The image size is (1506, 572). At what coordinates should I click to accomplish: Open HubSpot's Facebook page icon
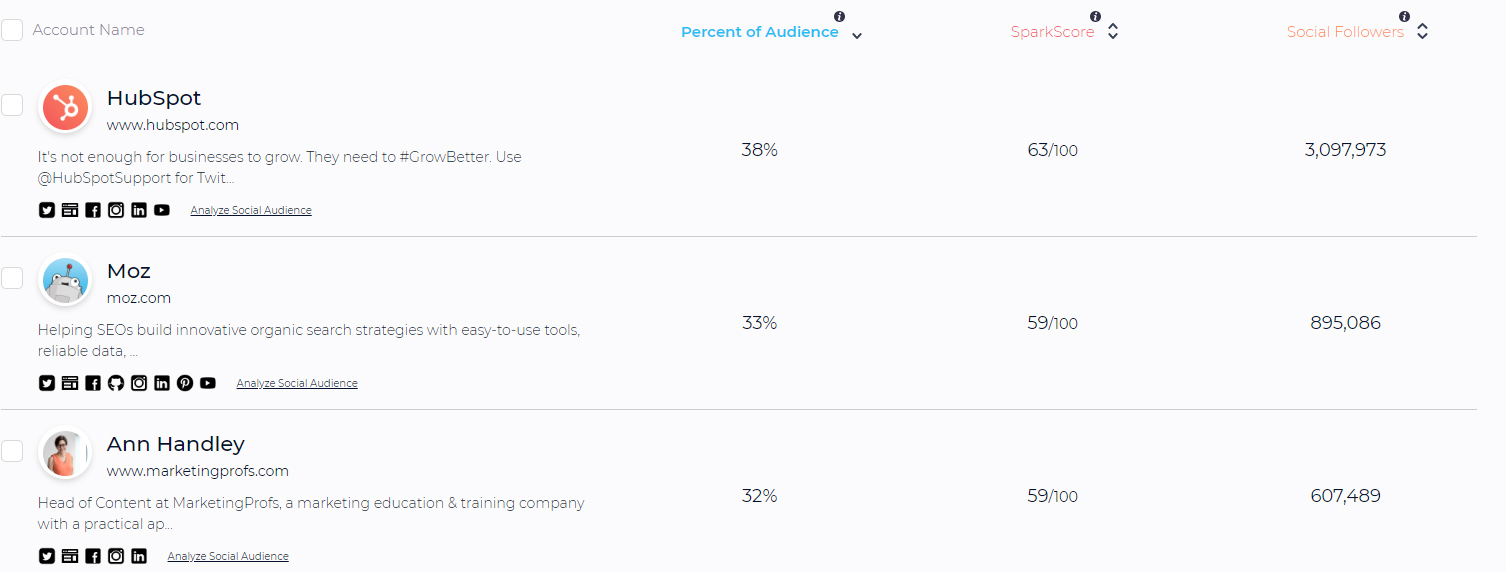coord(93,210)
